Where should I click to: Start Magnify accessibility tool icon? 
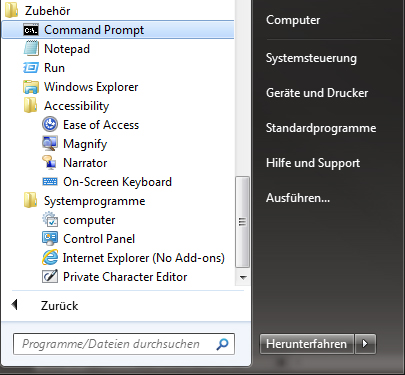pyautogui.click(x=50, y=144)
